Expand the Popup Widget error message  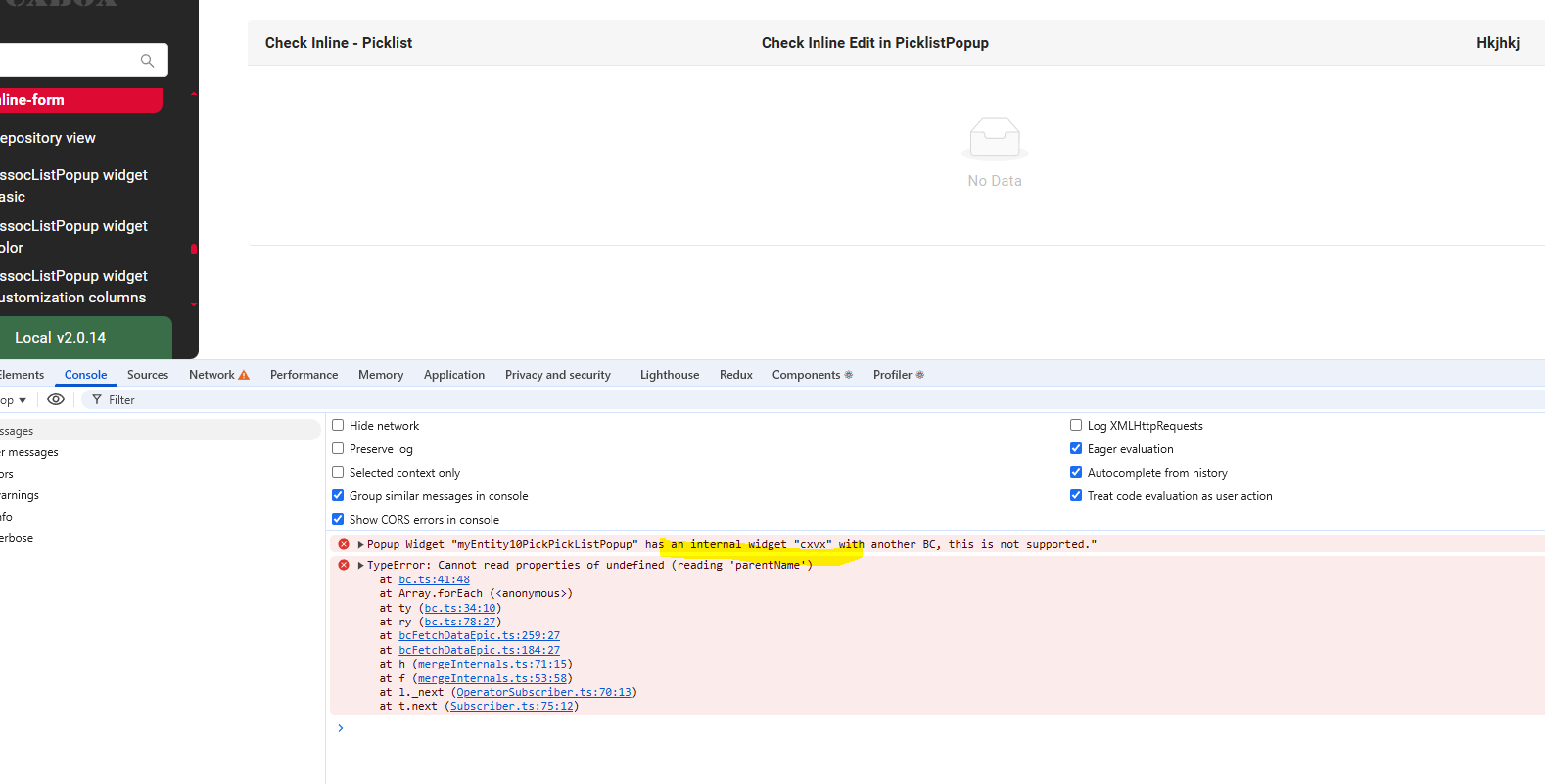[x=360, y=544]
